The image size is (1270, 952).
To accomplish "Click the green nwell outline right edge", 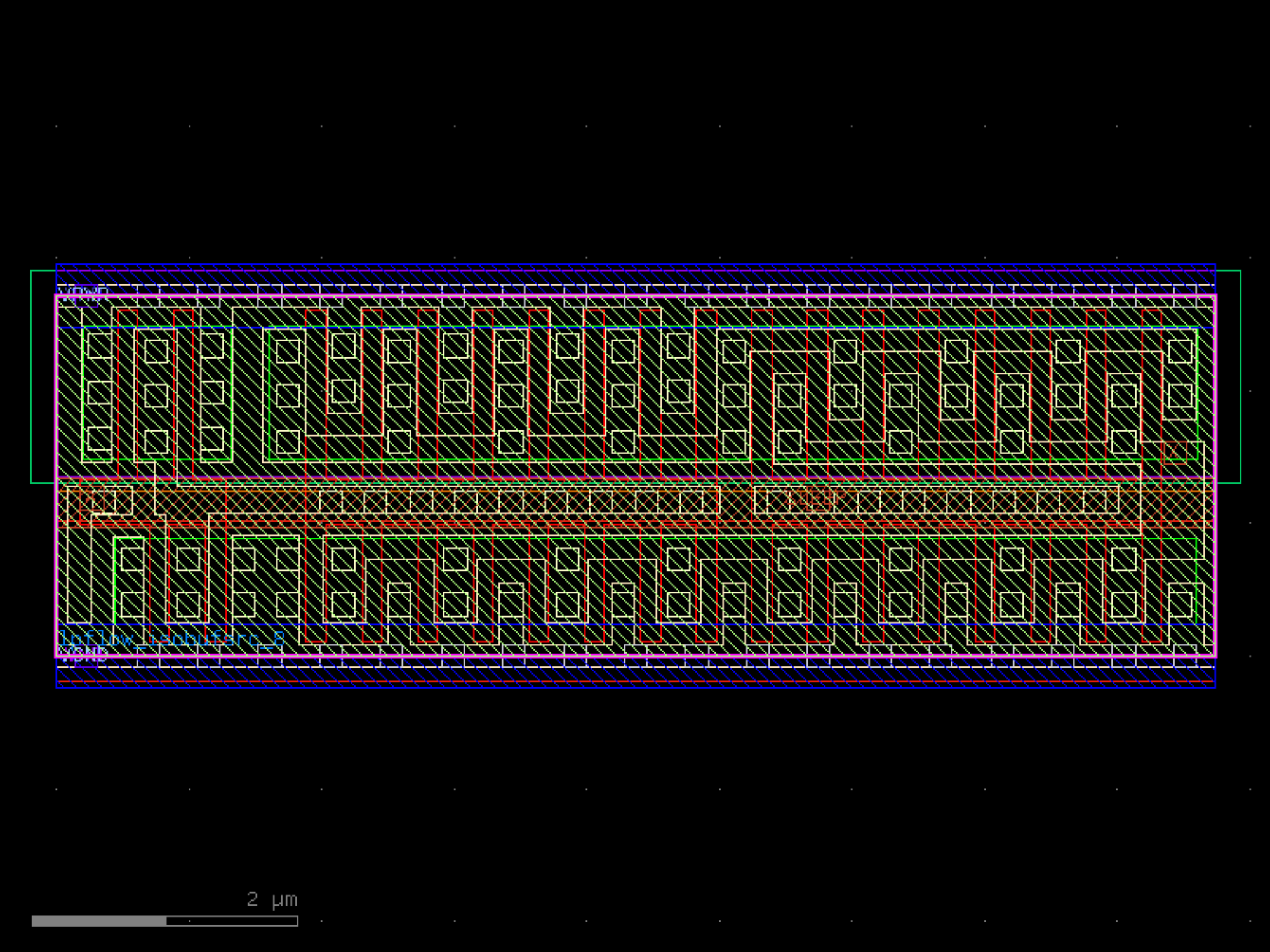I will coord(1240,377).
